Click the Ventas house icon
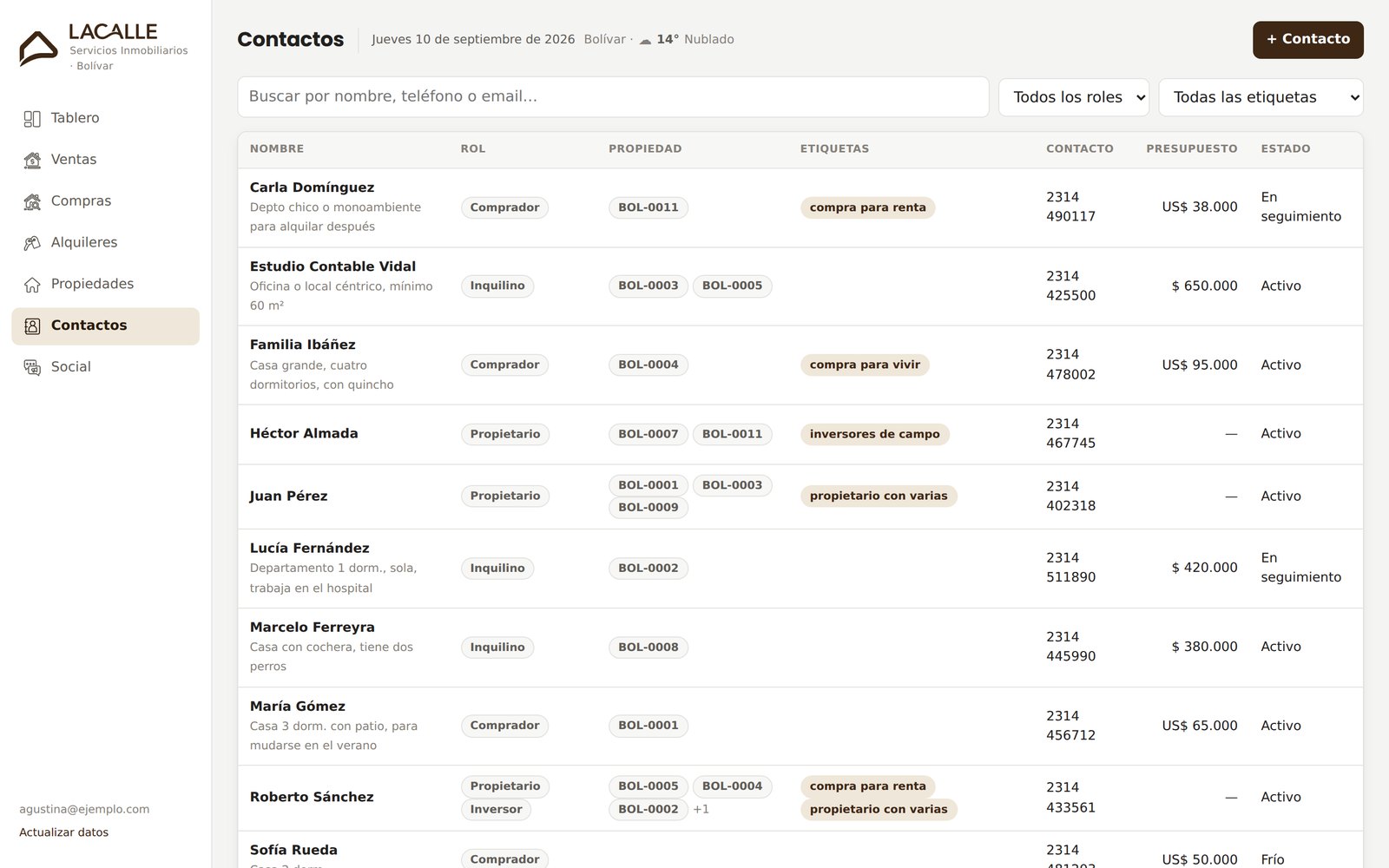 pos(32,160)
